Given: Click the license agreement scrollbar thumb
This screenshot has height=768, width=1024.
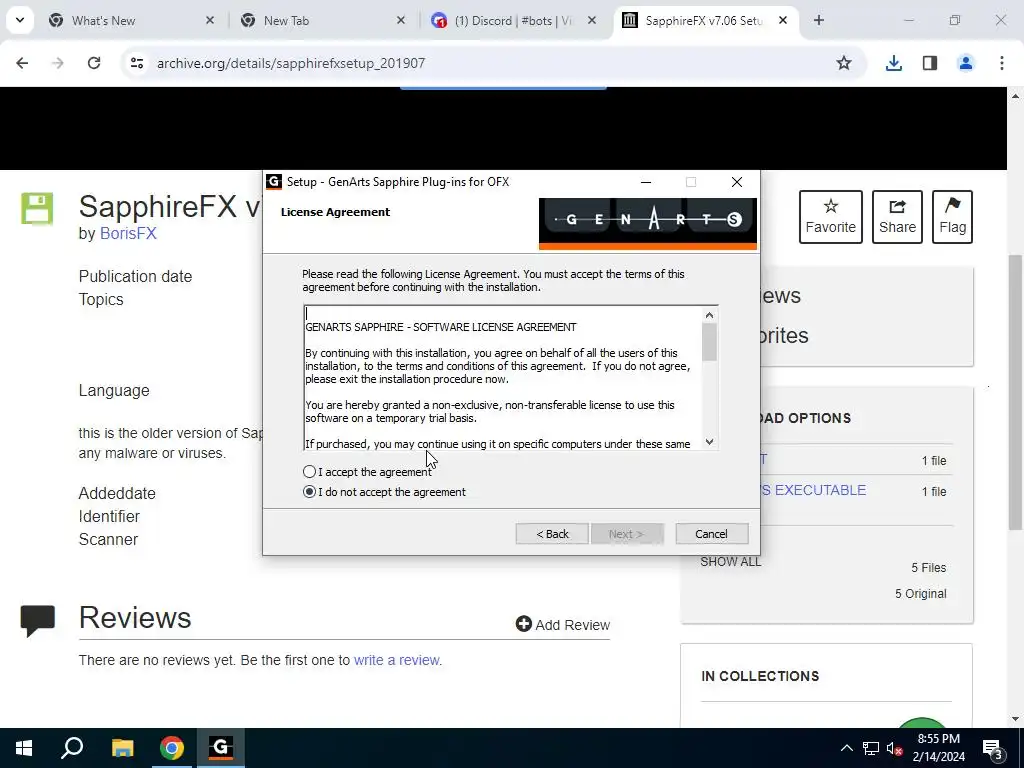Looking at the screenshot, I should pos(709,342).
